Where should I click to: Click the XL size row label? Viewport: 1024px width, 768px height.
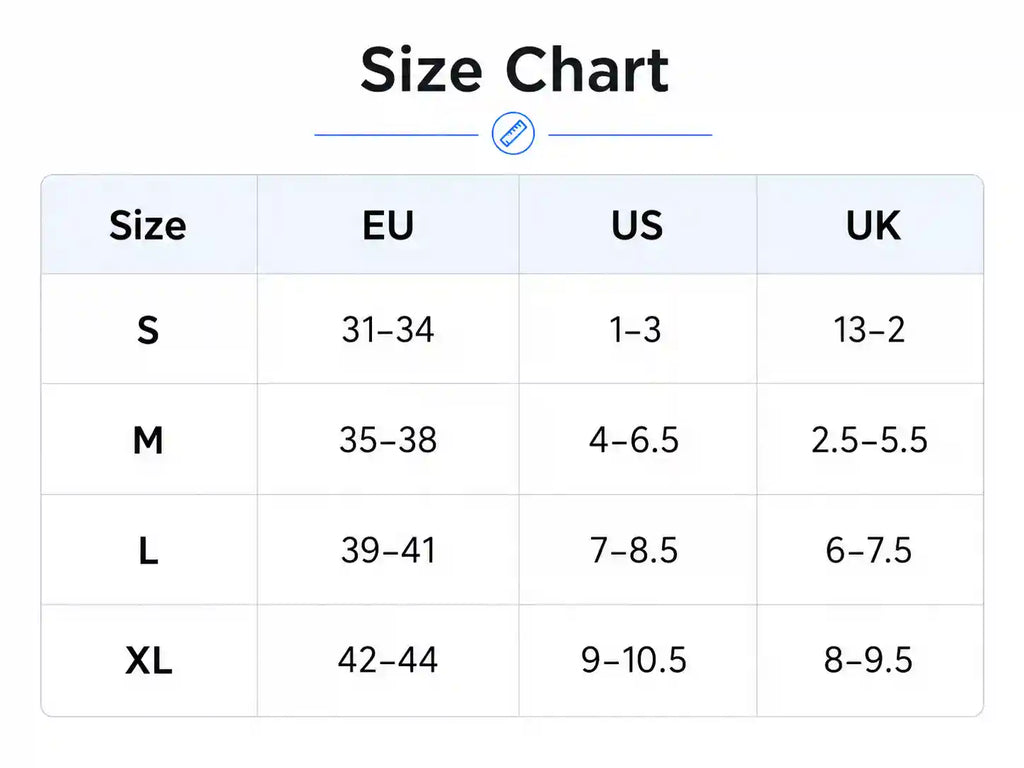pyautogui.click(x=148, y=660)
